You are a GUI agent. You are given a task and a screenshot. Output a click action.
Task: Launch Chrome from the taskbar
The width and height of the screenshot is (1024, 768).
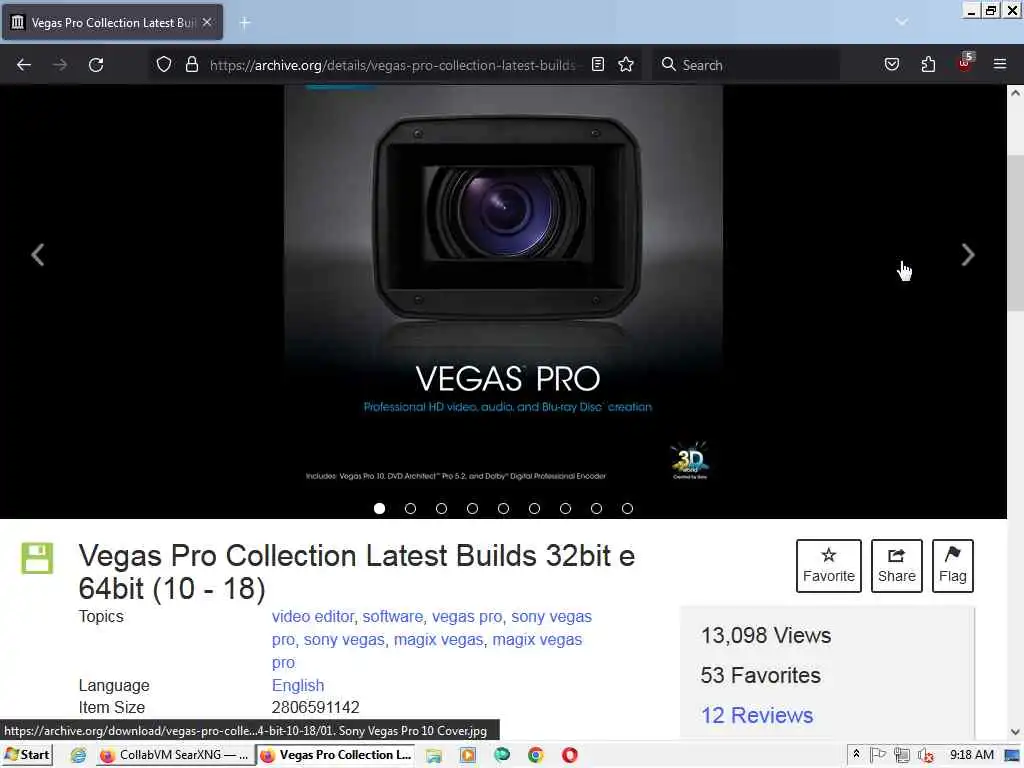(536, 755)
